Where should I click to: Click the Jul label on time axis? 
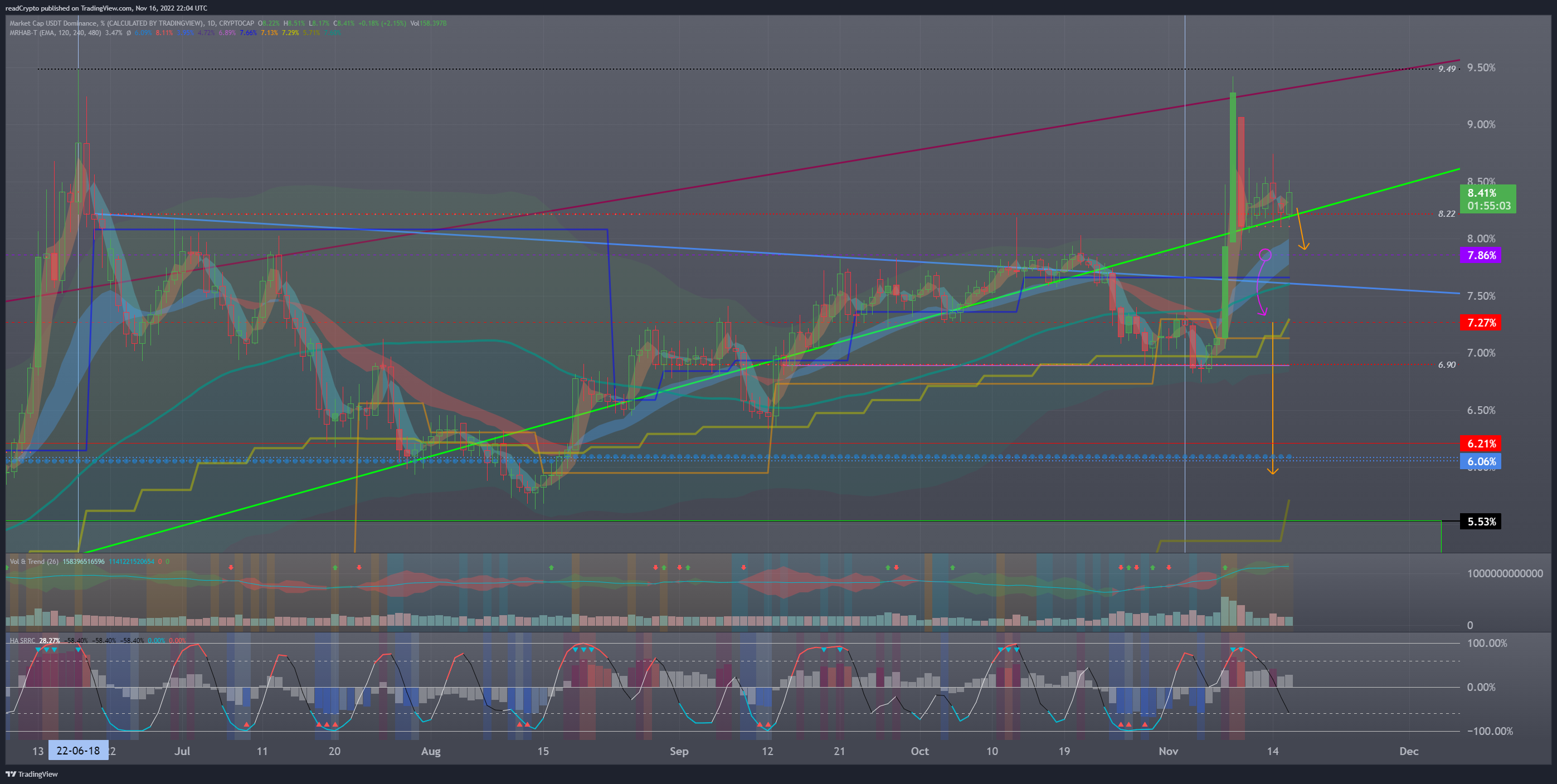pyautogui.click(x=182, y=751)
